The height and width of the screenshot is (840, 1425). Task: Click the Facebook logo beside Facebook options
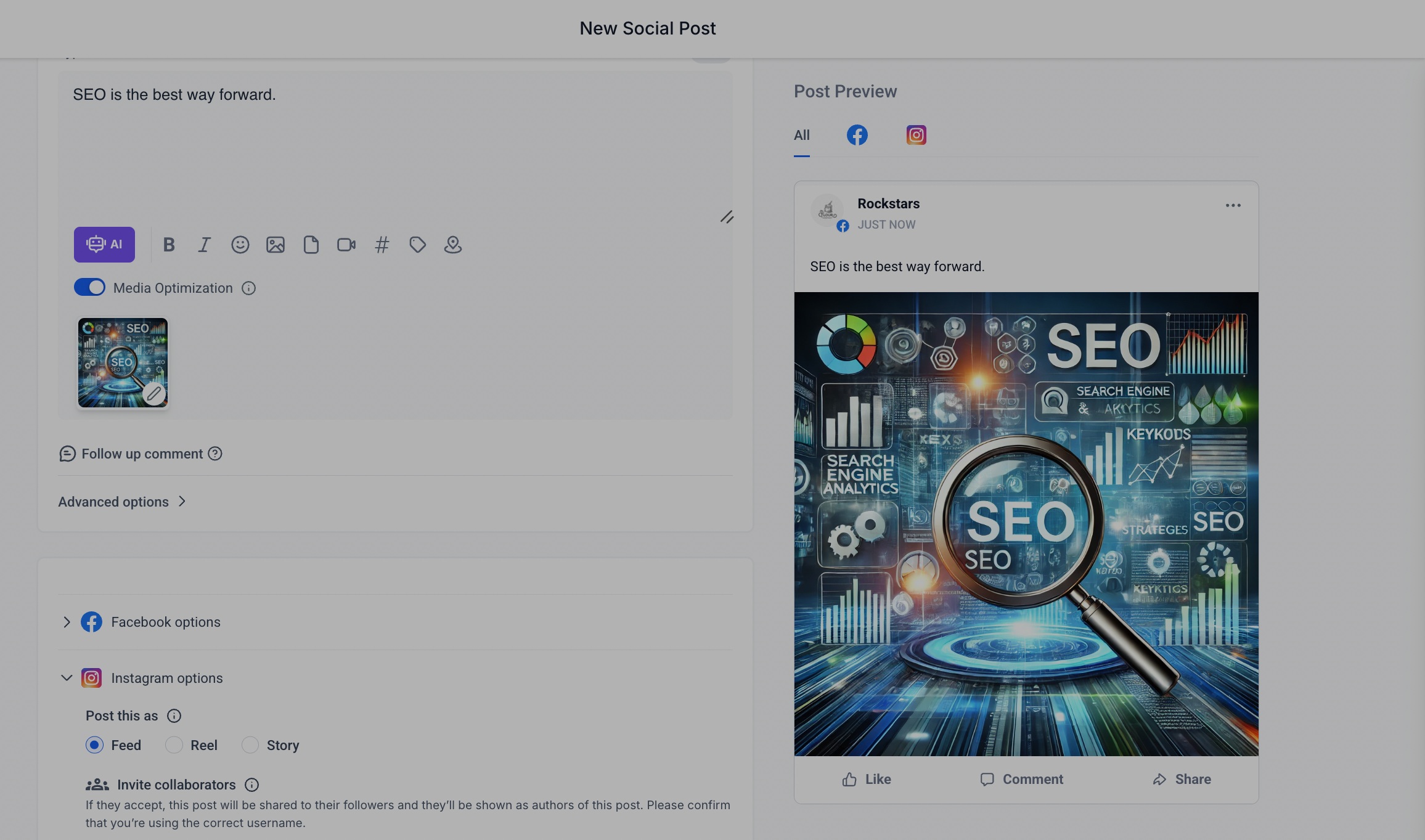tap(91, 622)
